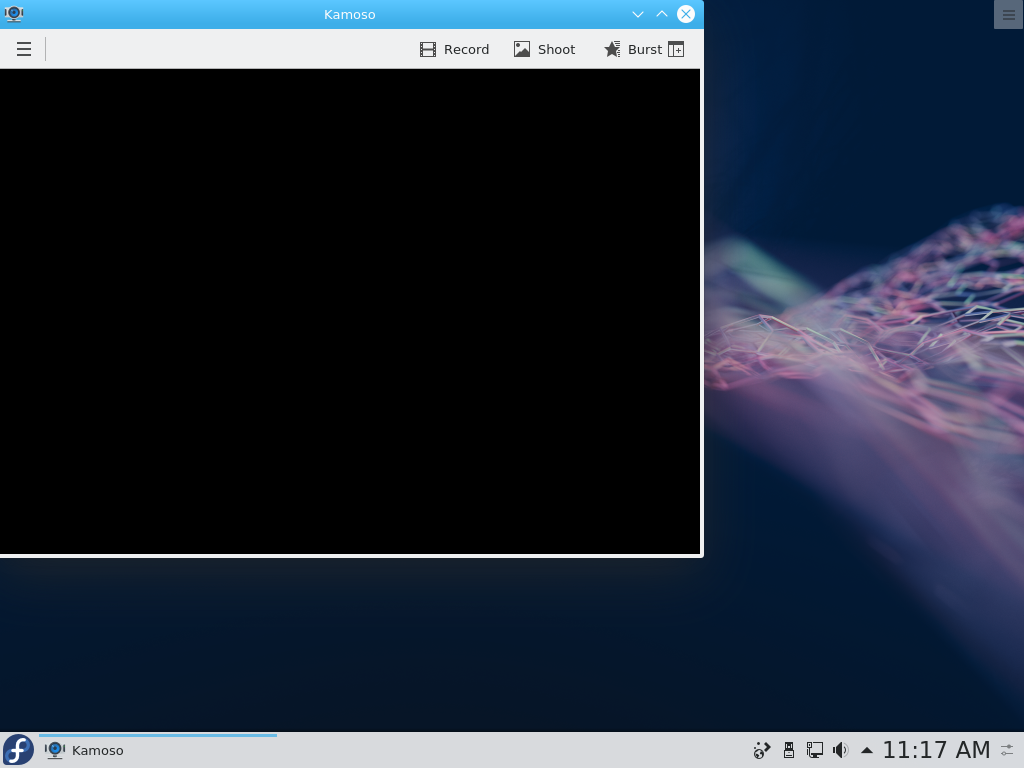This screenshot has width=1024, height=768.
Task: Click the Kamoso webcam icon in title bar
Action: (14, 14)
